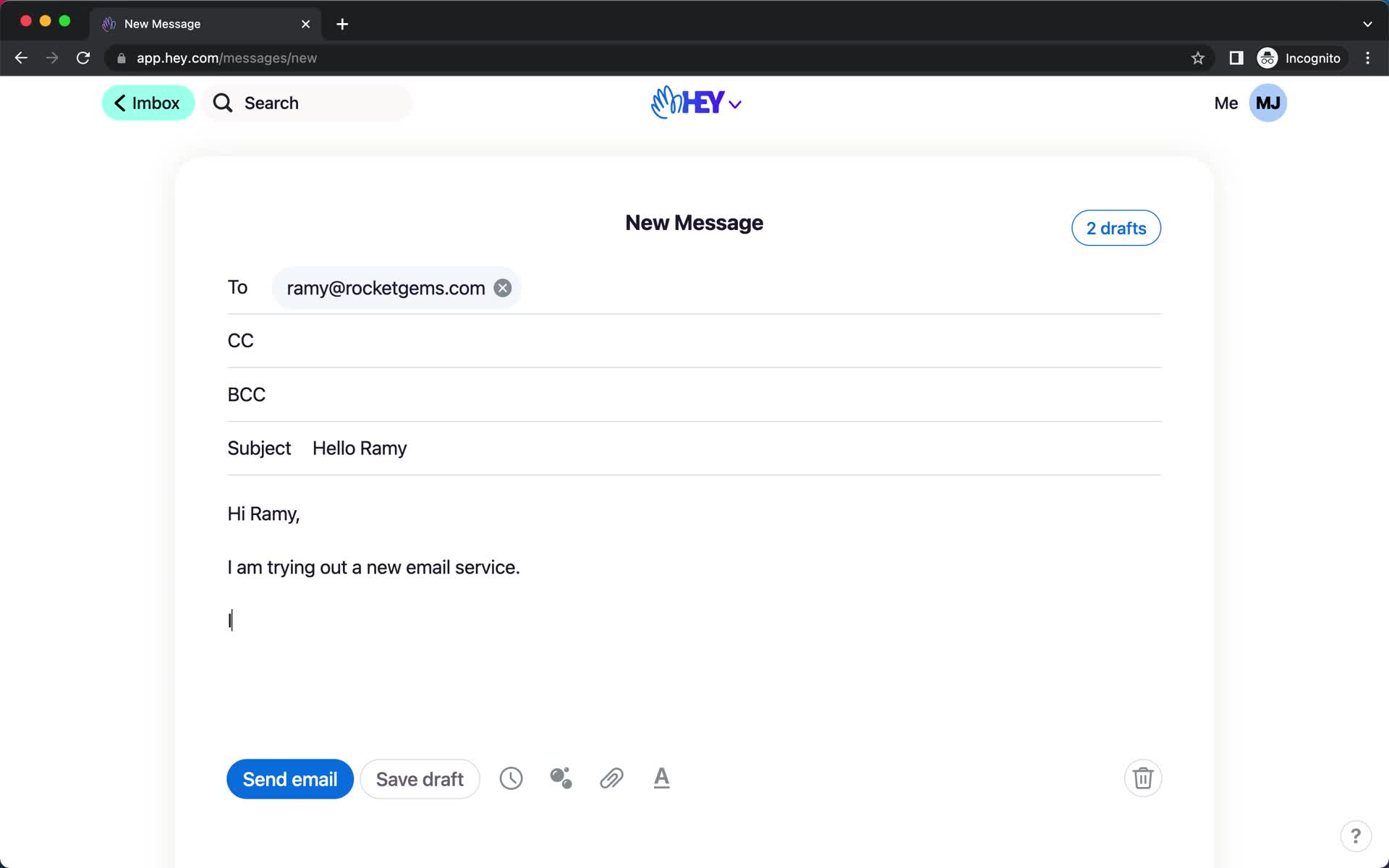This screenshot has width=1389, height=868.
Task: Toggle browser split screen view
Action: tap(1236, 57)
